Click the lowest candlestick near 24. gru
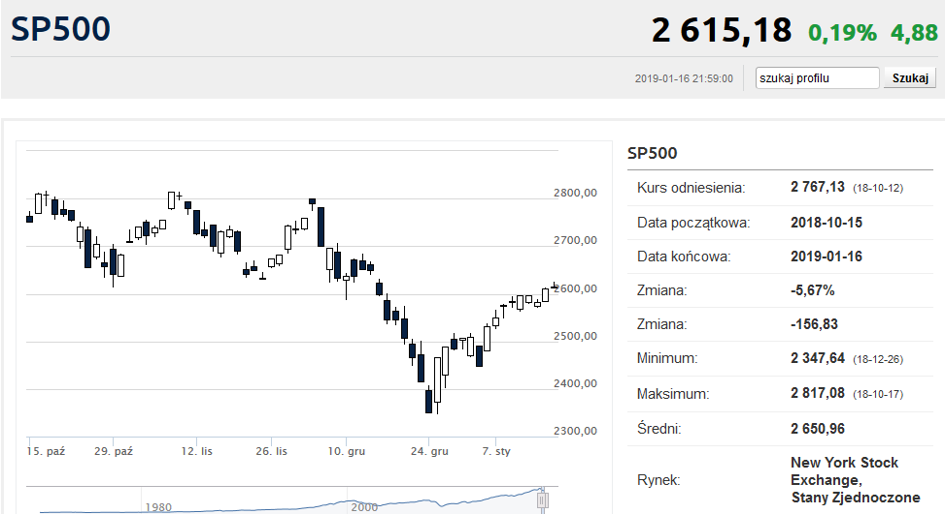 pos(429,401)
